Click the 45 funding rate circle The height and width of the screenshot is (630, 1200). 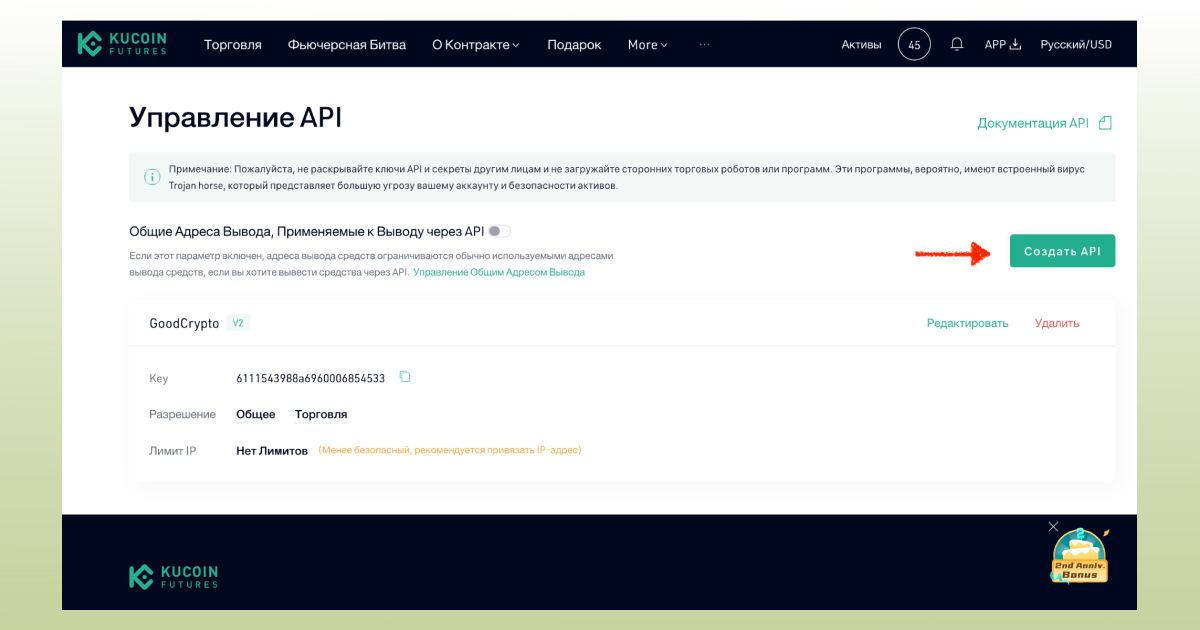(913, 43)
